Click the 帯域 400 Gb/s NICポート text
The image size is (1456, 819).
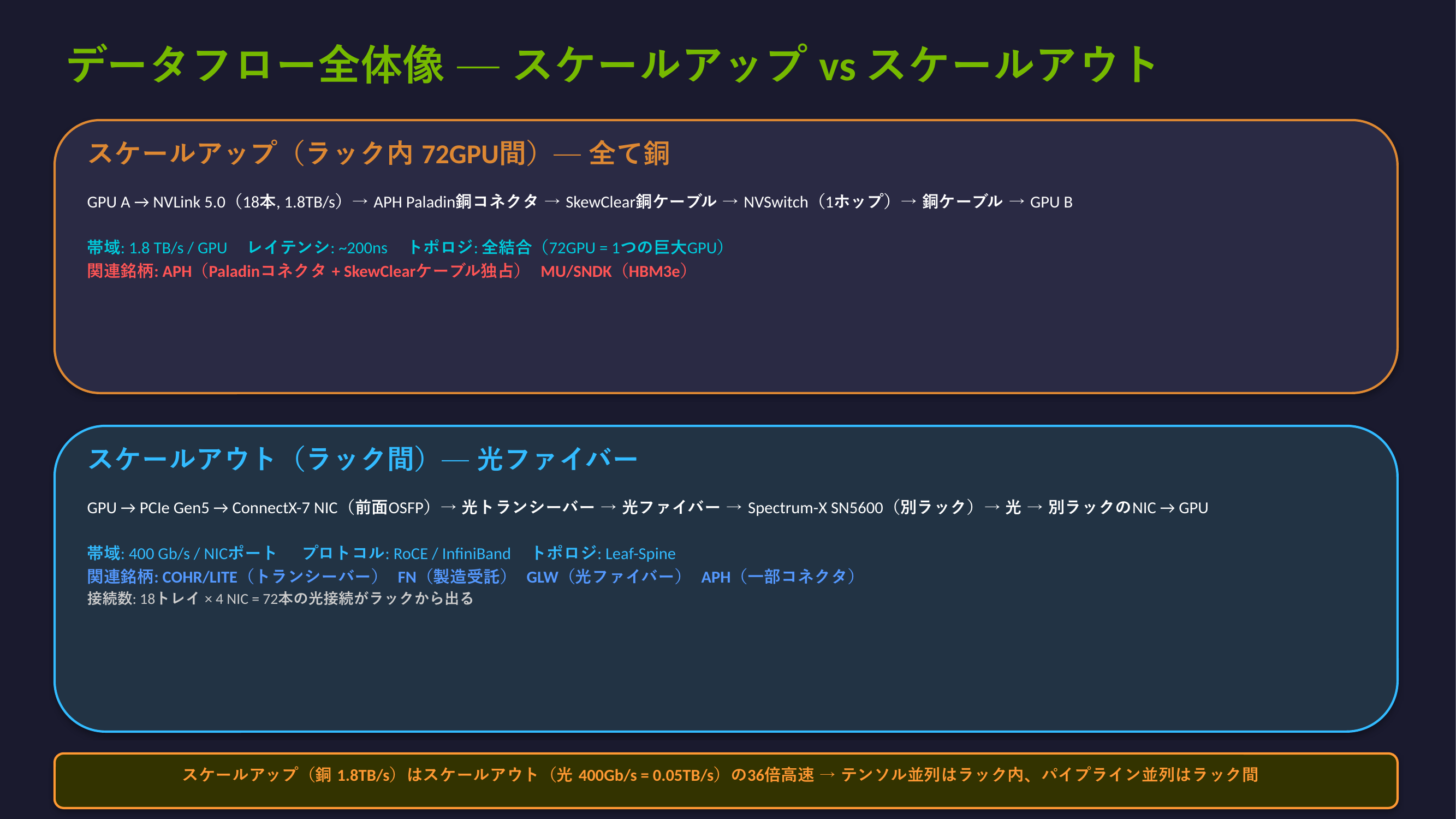[181, 553]
